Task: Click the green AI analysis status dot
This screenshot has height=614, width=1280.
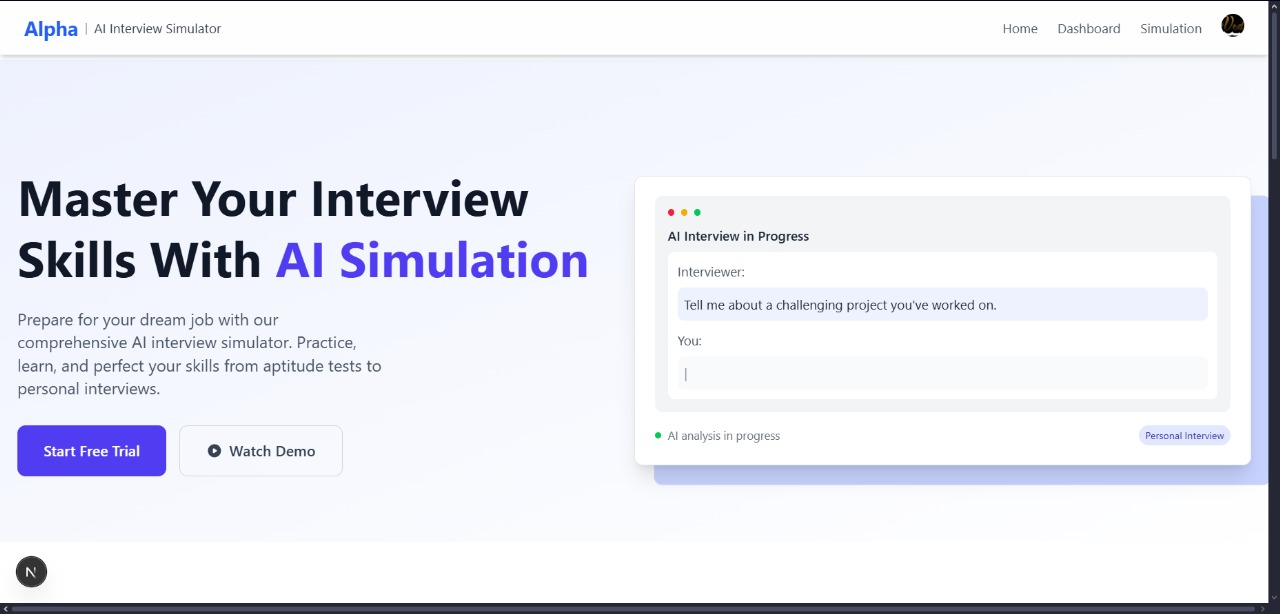Action: [658, 435]
